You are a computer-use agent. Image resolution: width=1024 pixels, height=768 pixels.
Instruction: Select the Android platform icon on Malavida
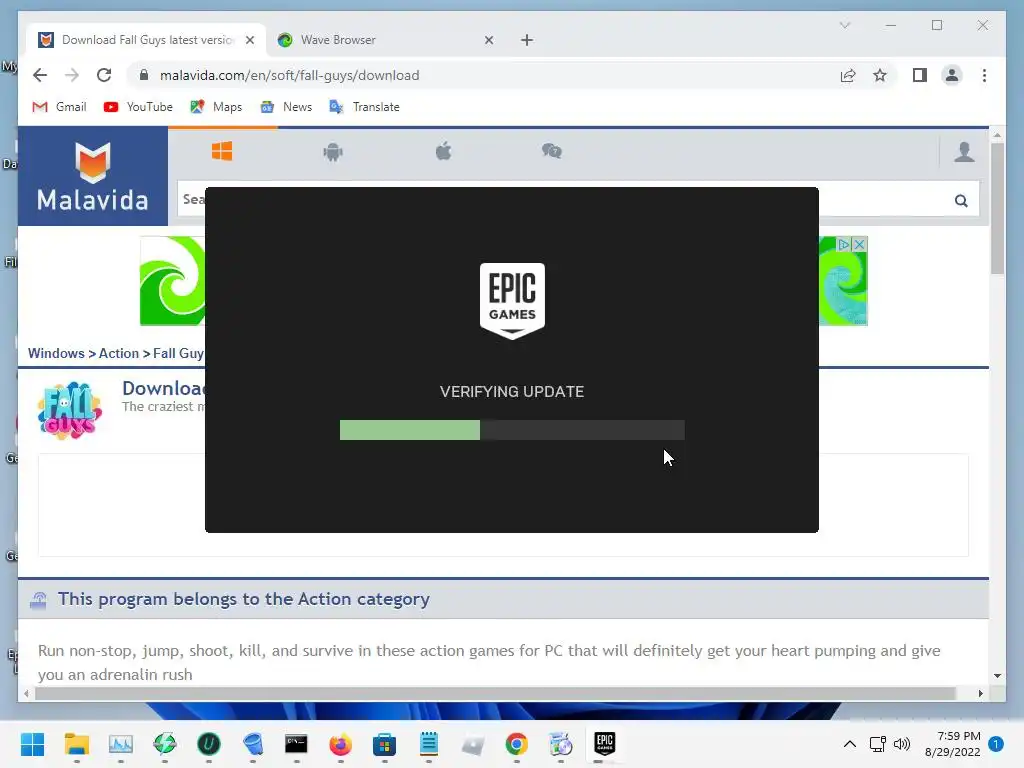333,152
